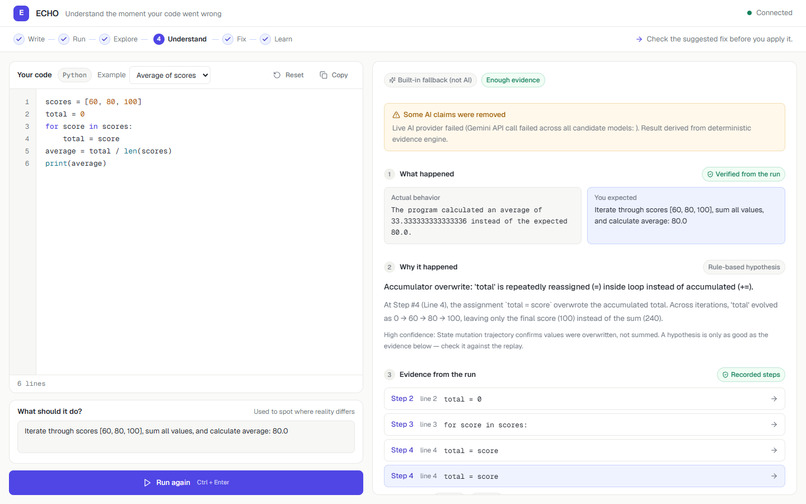
Task: Click the Learn step checkmark icon
Action: click(265, 39)
